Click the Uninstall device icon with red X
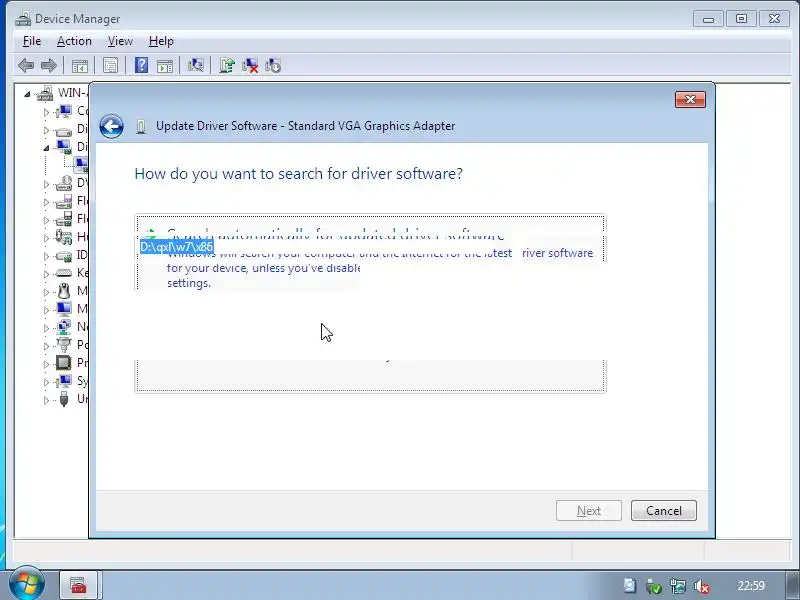Screen dimensions: 800x600 point(250,65)
